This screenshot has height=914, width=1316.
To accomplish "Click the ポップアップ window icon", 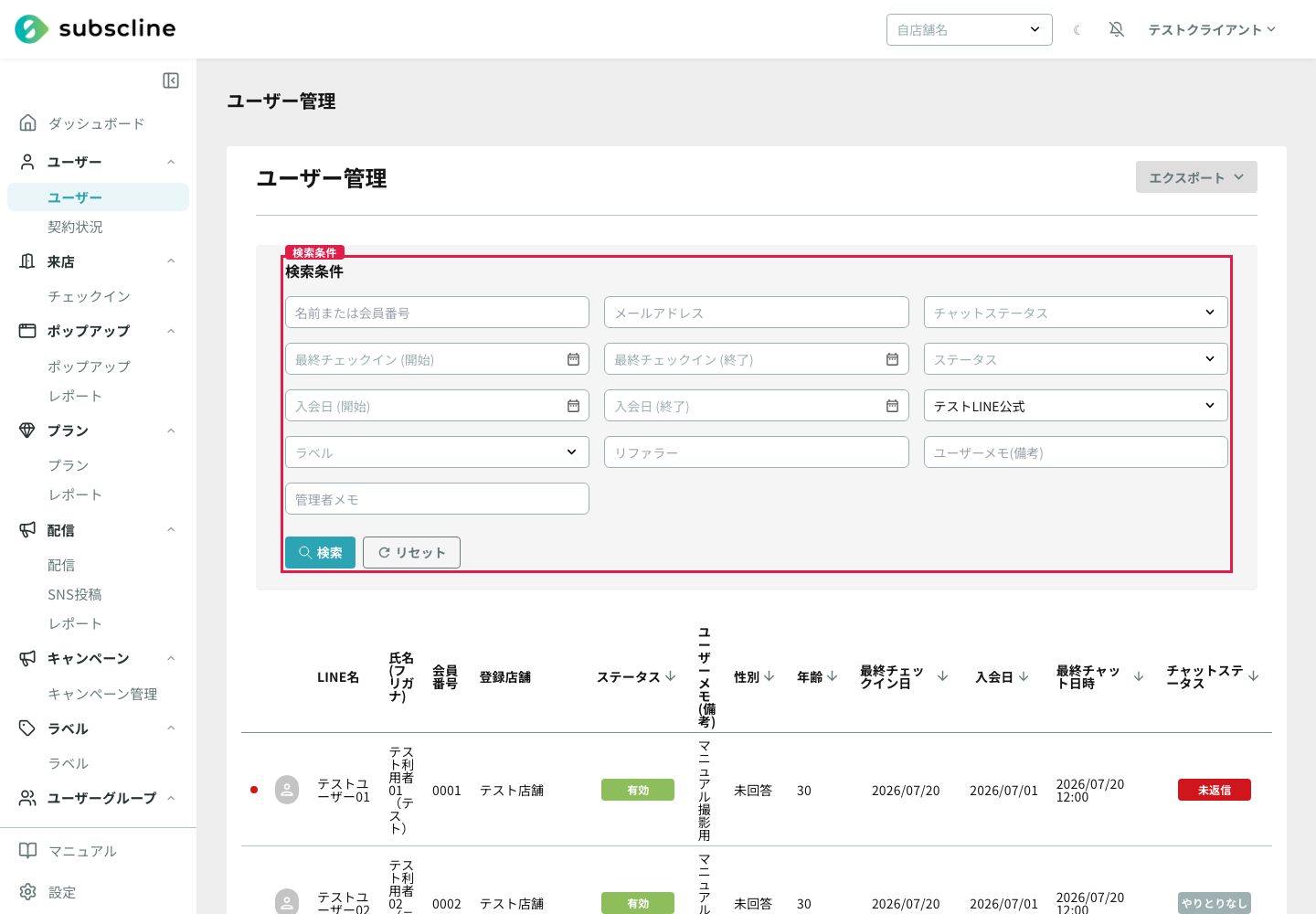I will pos(28,331).
